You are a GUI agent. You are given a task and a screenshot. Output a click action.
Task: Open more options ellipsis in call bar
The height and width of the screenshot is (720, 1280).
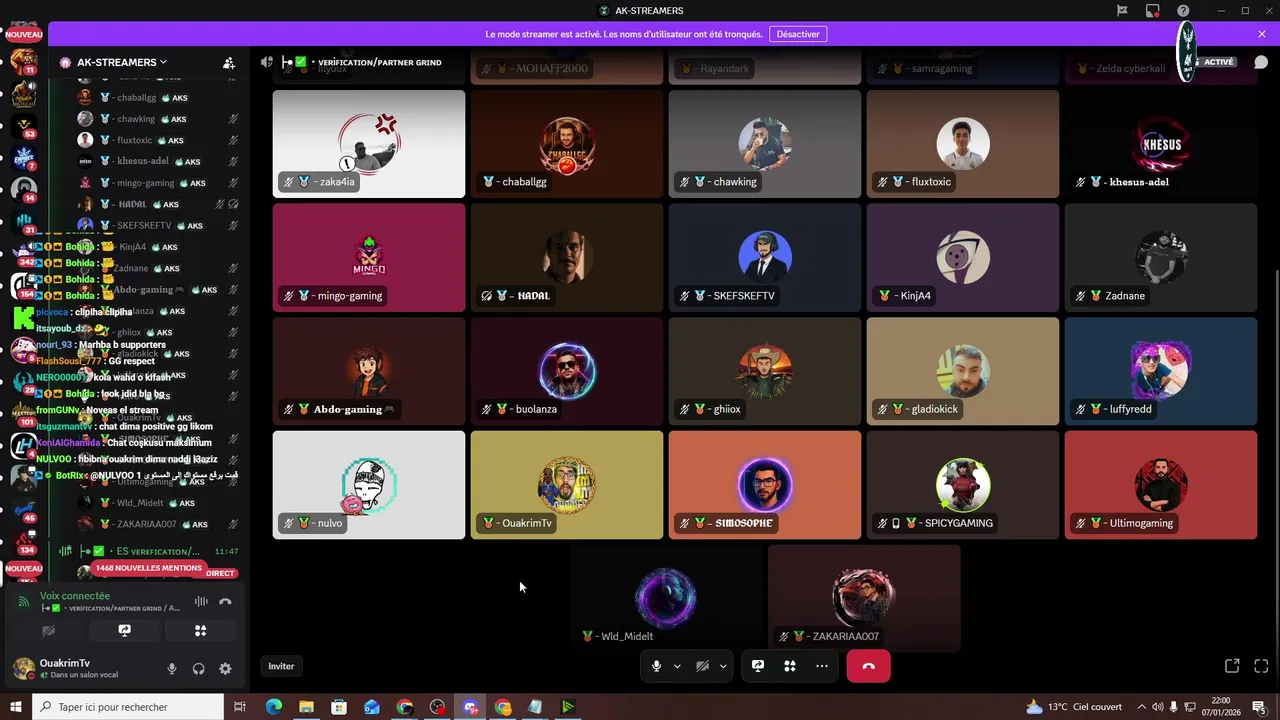pos(821,666)
